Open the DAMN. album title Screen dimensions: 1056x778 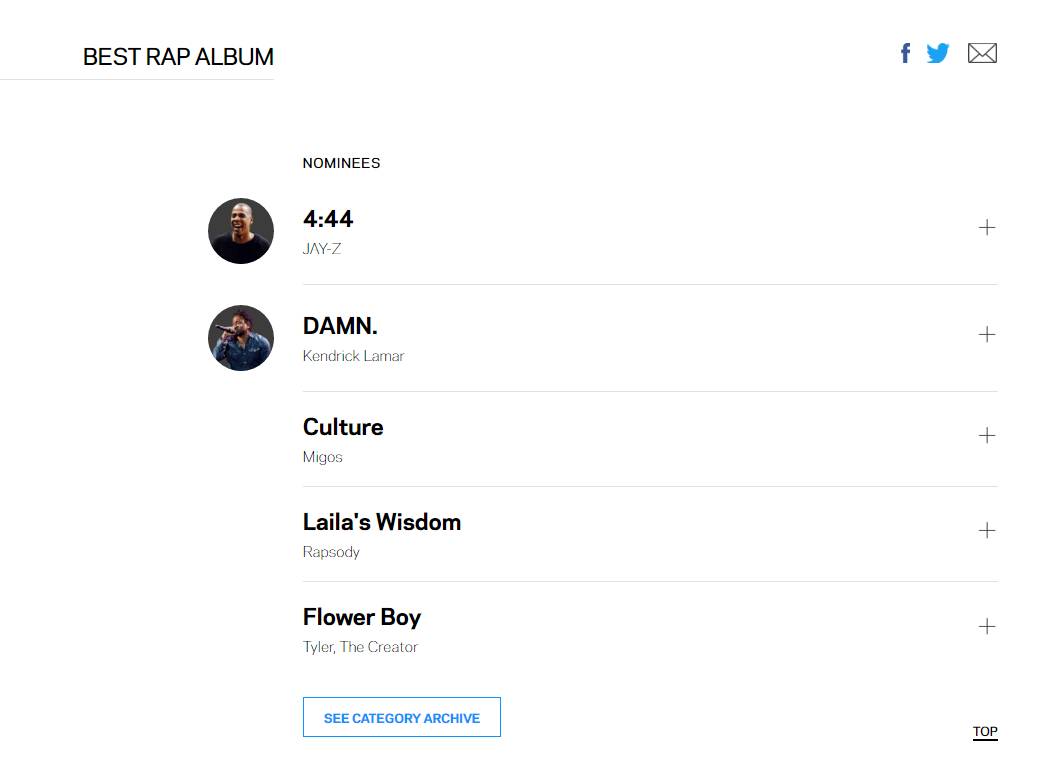point(340,326)
